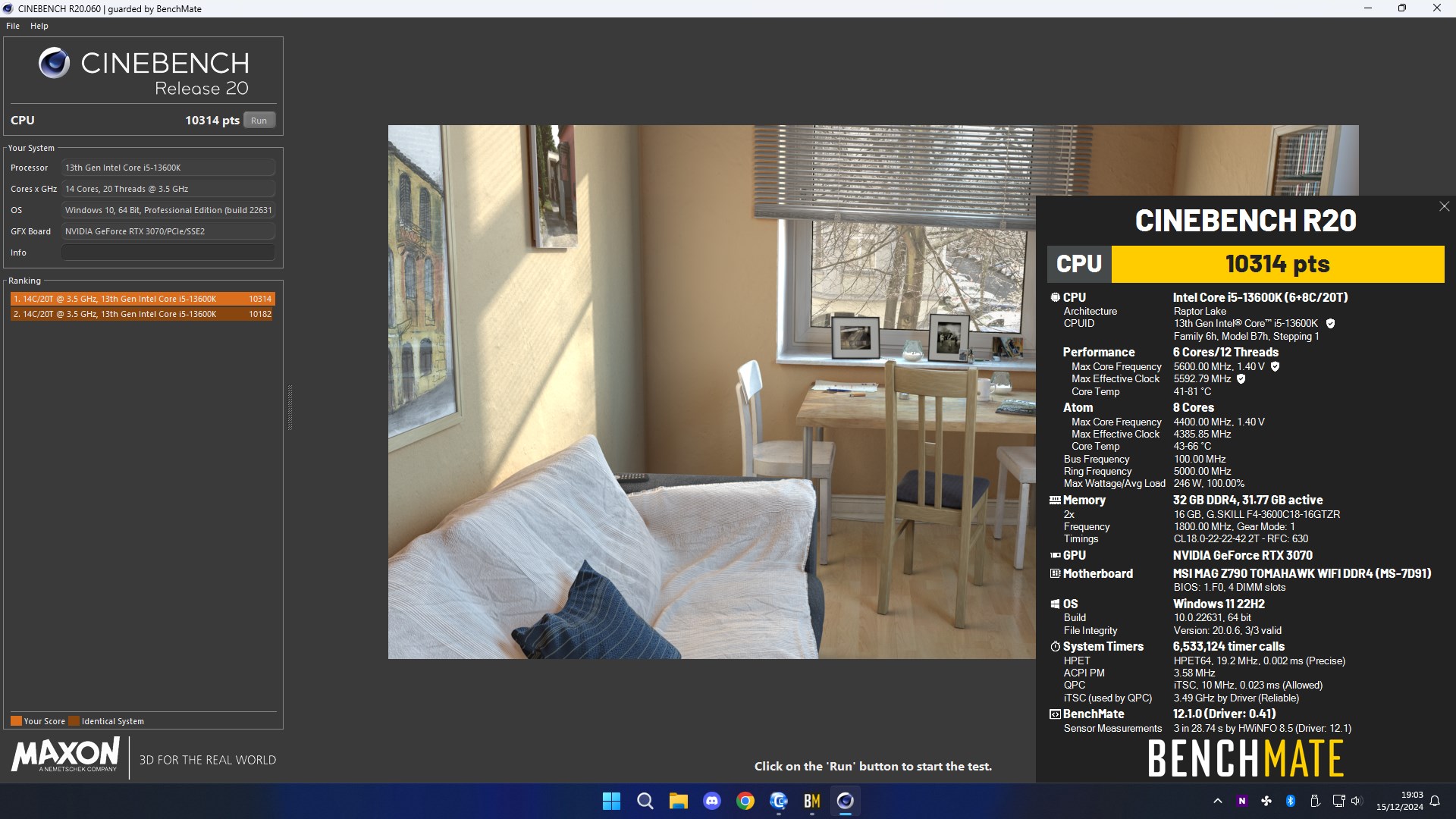This screenshot has width=1456, height=819.
Task: Click the purple N tray icon
Action: pos(1241,801)
